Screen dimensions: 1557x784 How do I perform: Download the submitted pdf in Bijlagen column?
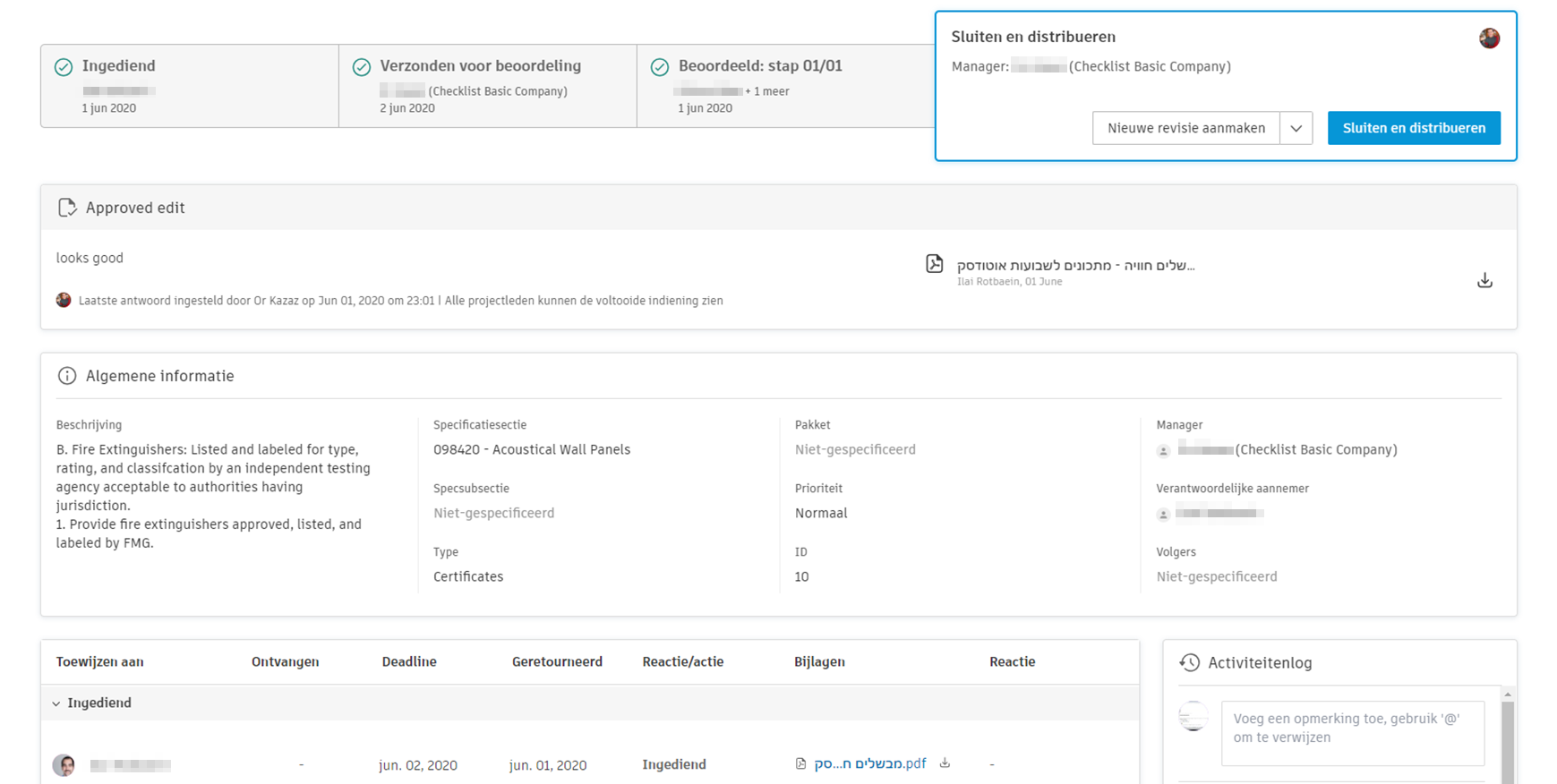tap(945, 763)
